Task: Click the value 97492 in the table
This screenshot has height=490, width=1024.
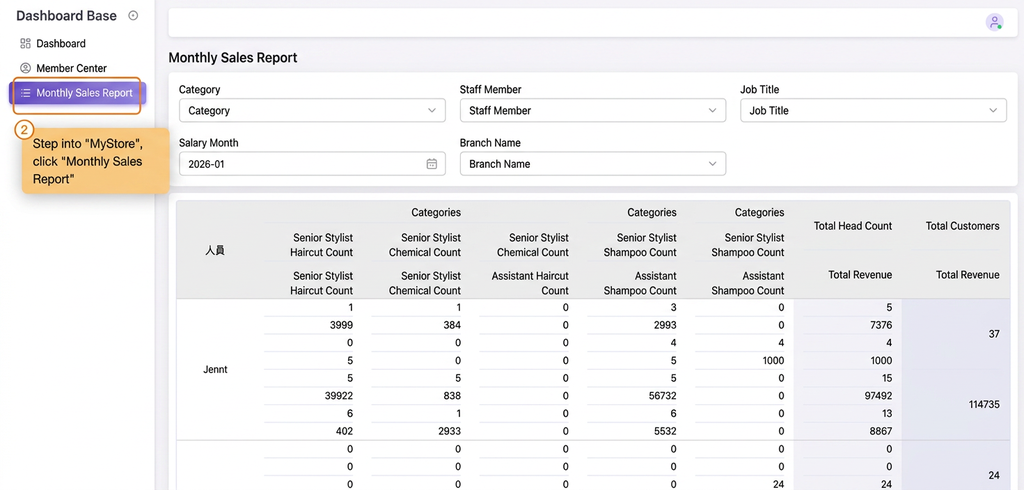Action: tap(876, 395)
